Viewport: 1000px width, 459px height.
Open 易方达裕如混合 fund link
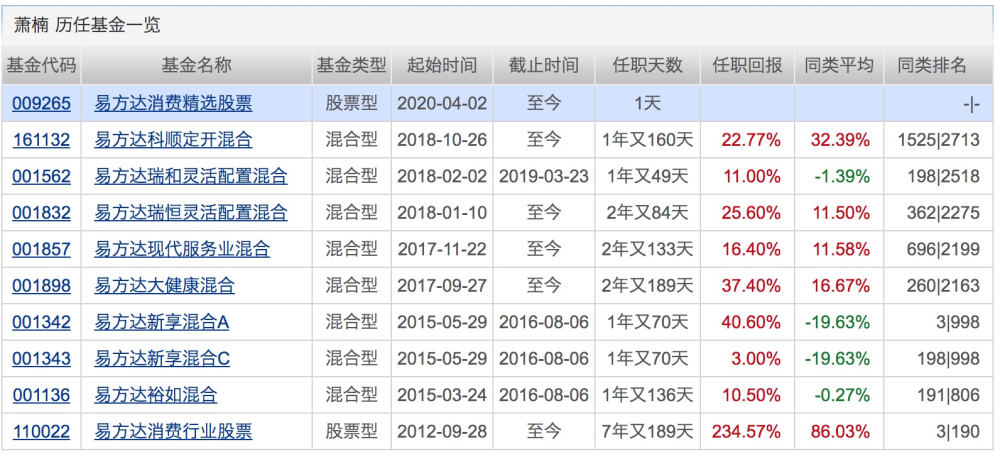(156, 395)
